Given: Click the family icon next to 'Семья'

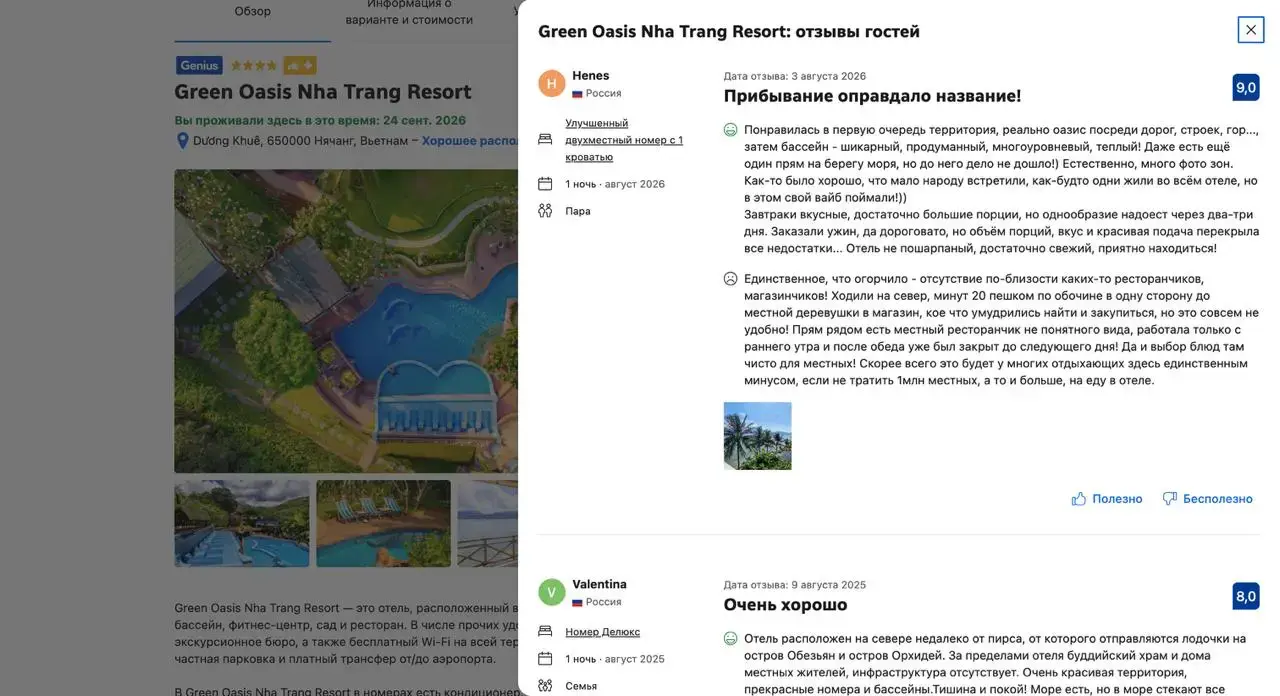Looking at the screenshot, I should (x=545, y=686).
